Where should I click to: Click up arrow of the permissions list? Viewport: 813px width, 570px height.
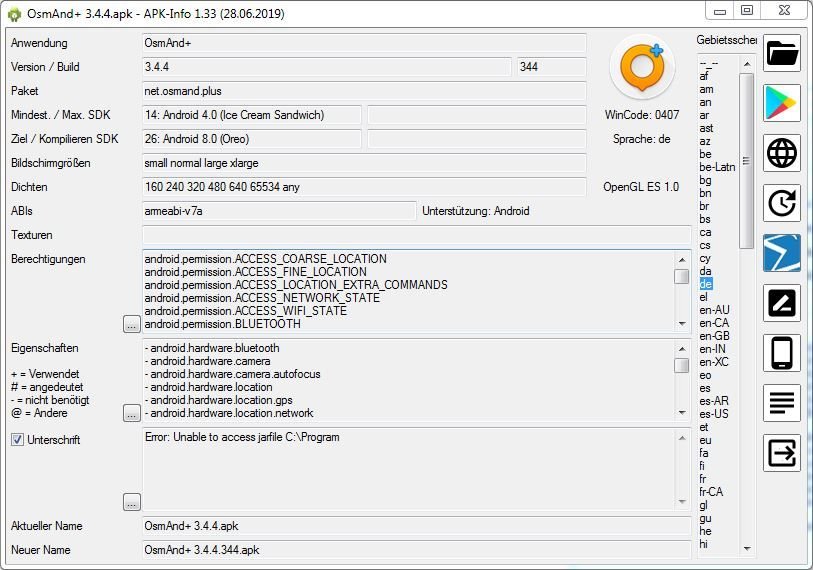[x=682, y=259]
